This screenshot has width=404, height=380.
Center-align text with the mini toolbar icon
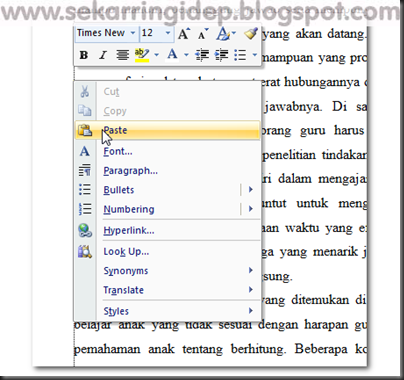tap(122, 55)
